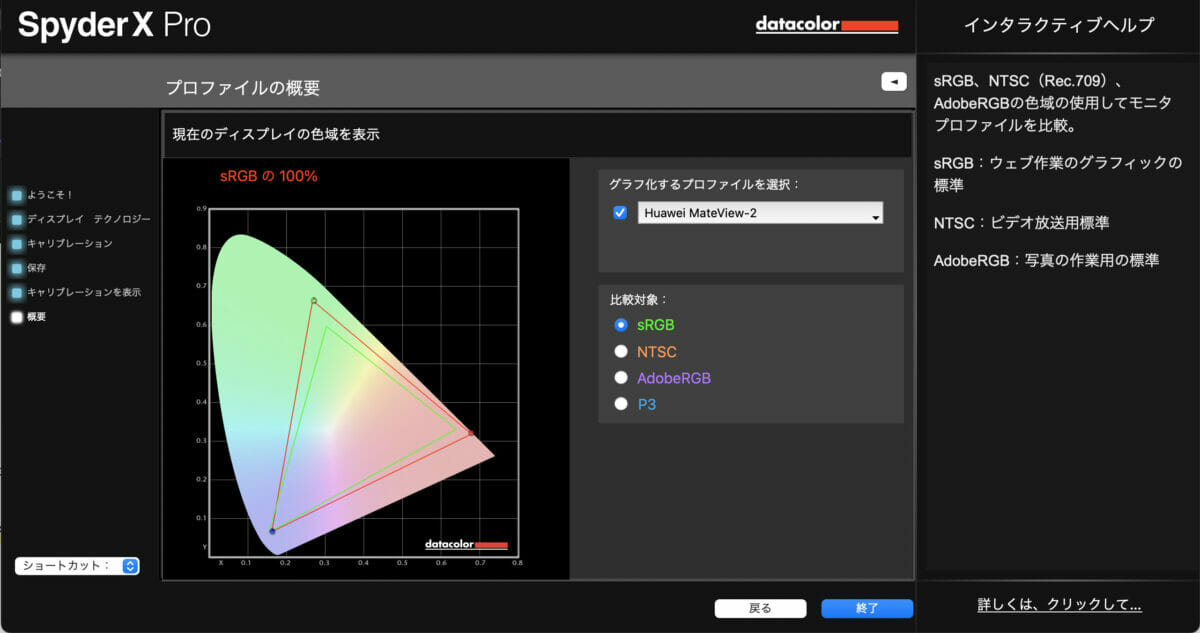The width and height of the screenshot is (1200, 633).
Task: Click the sRGB の 100% label
Action: pos(268,176)
